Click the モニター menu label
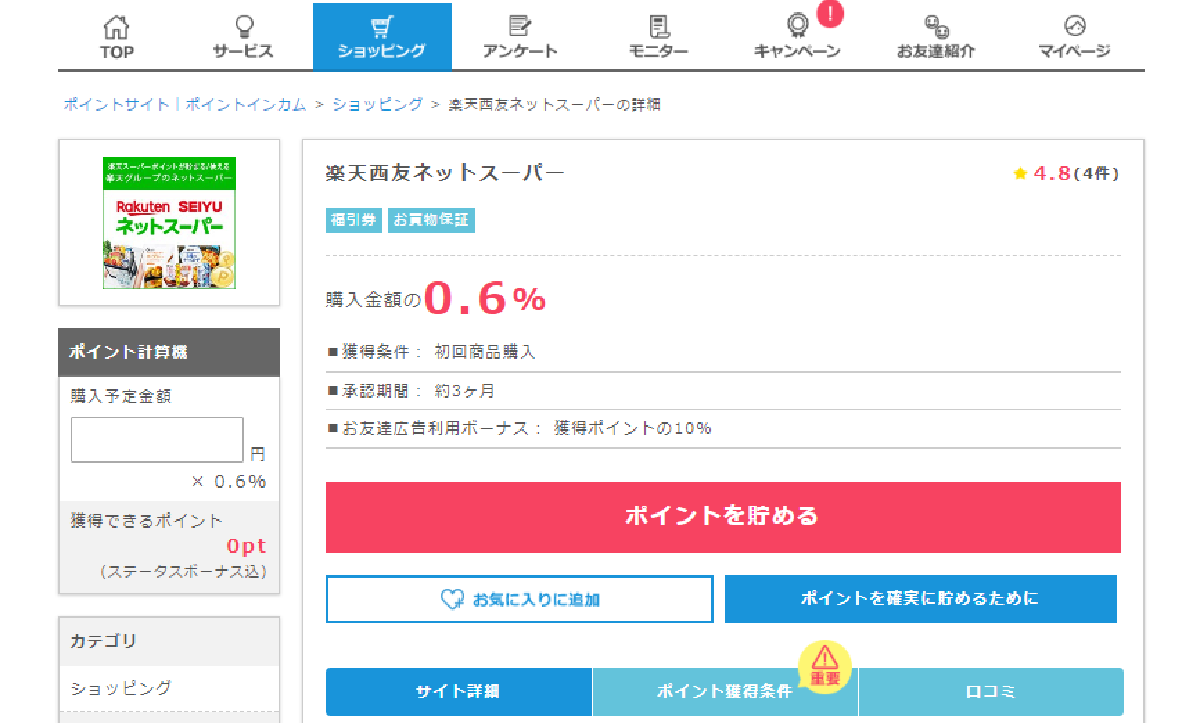 click(x=658, y=52)
